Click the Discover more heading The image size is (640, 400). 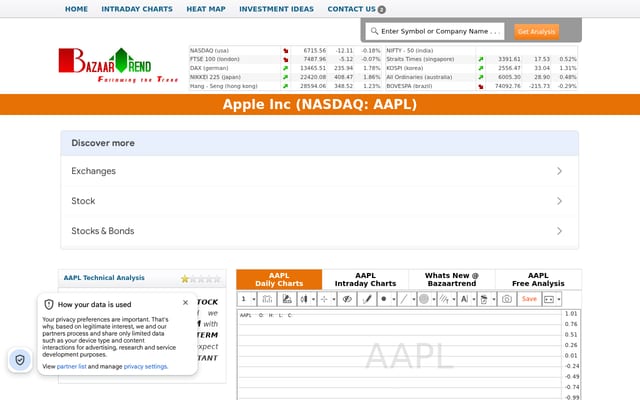point(103,143)
